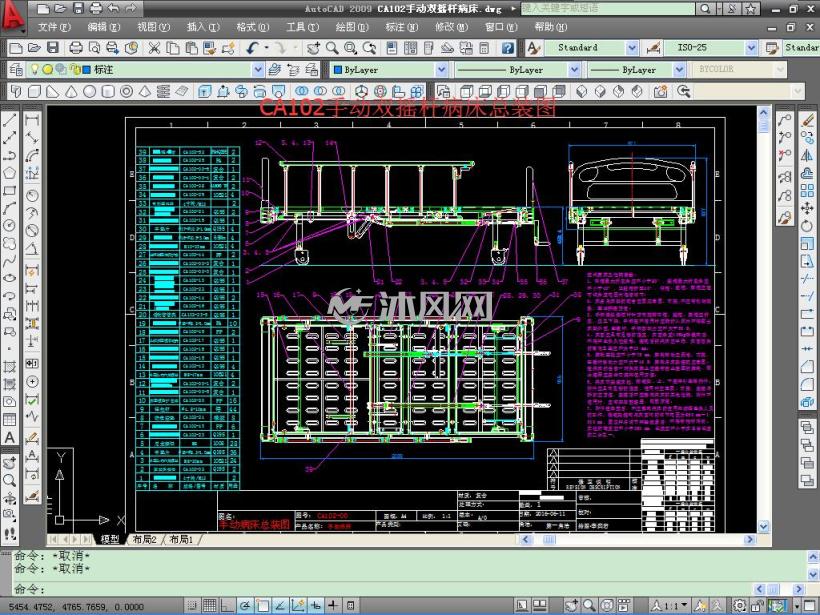This screenshot has width=820, height=615.
Task: Open the Standard text style dropdown
Action: (x=632, y=48)
